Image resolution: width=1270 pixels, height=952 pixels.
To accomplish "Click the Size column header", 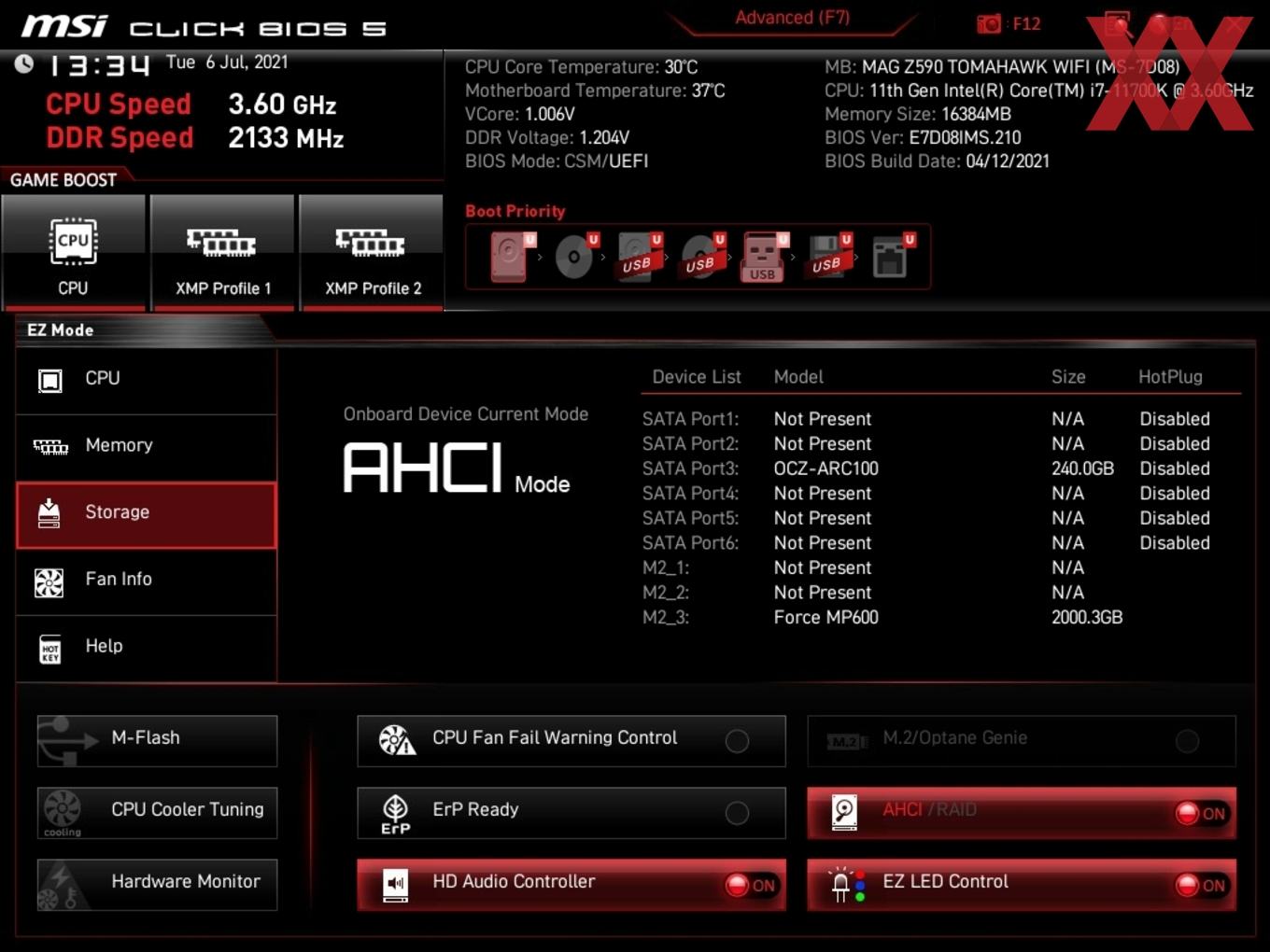I will click(x=1068, y=377).
